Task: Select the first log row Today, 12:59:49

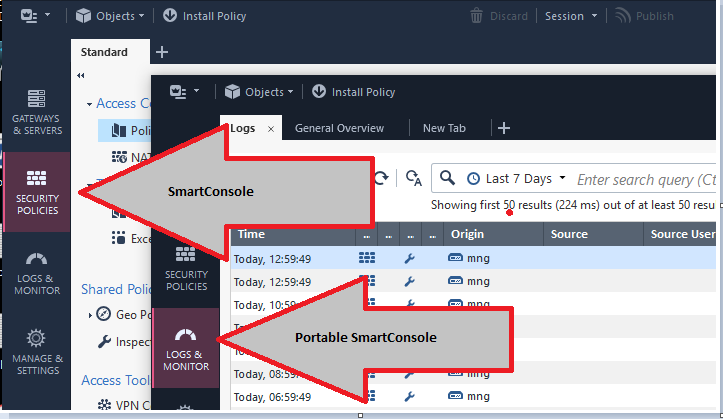Action: click(x=474, y=258)
